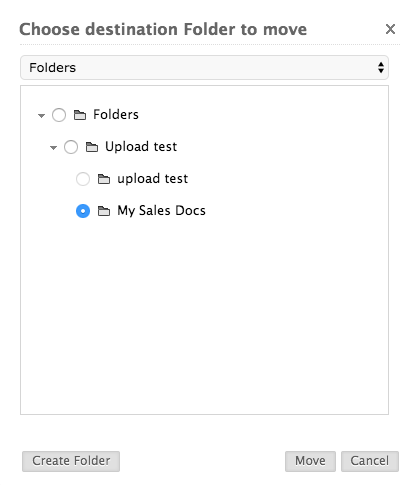Viewport: 419px width, 485px height.
Task: Collapse the Upload test tree node
Action: pyautogui.click(x=53, y=148)
